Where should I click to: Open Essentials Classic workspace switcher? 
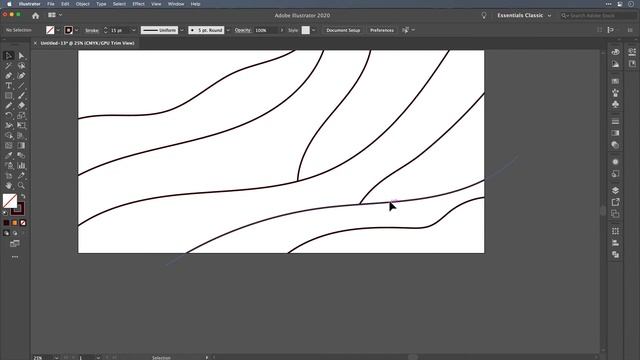524,16
